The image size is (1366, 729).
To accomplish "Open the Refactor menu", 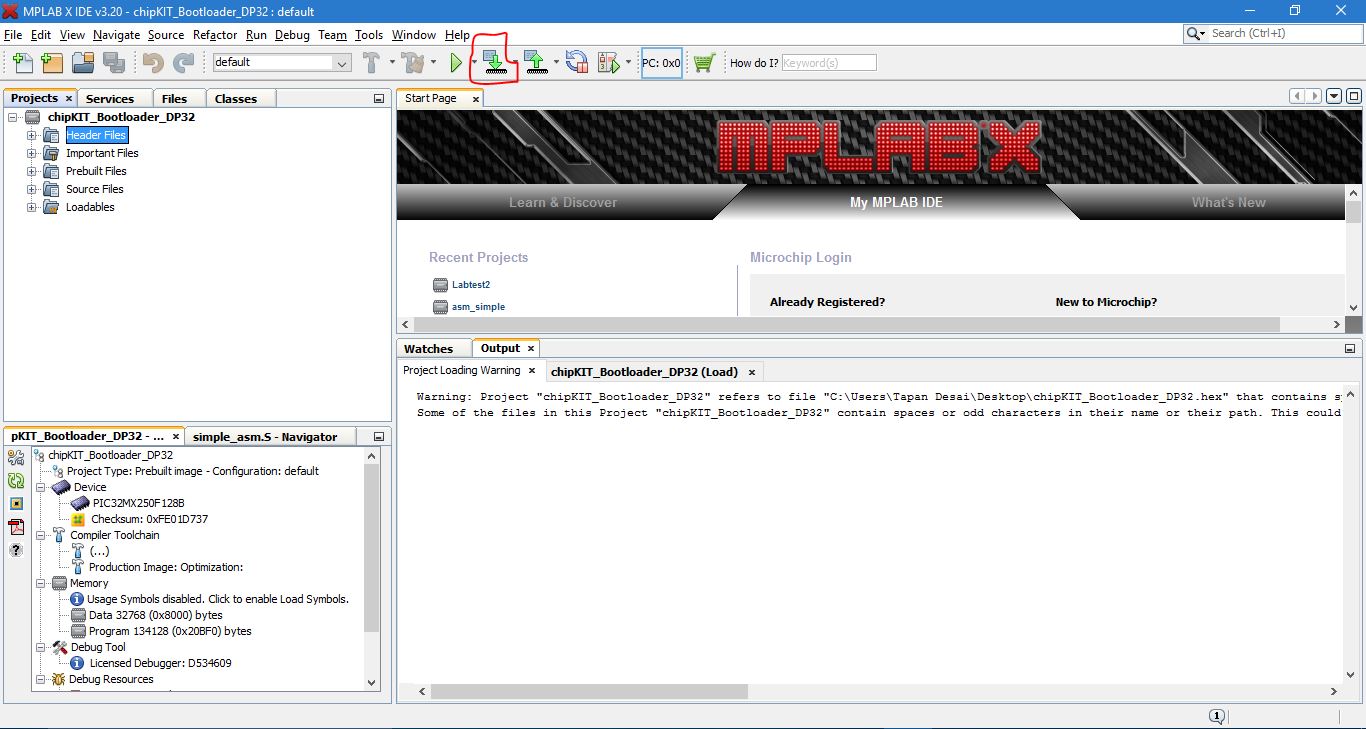I will [x=215, y=35].
